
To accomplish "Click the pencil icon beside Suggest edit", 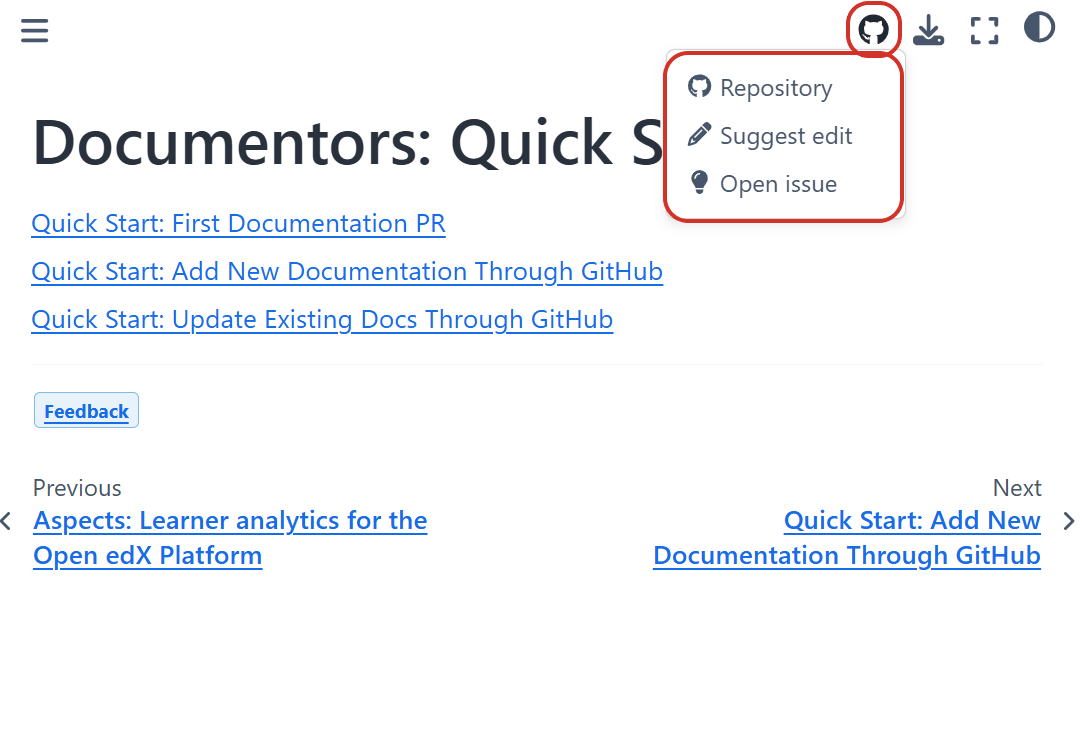I will [x=699, y=135].
